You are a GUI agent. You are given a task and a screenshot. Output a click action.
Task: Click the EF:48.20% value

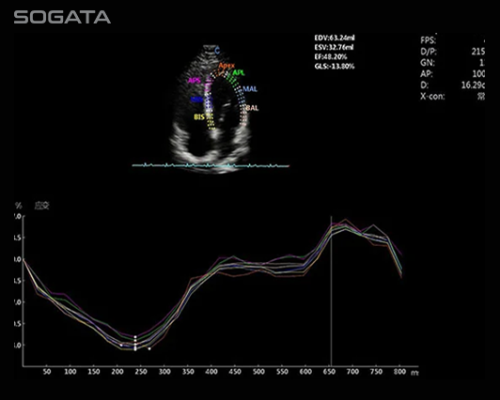[x=330, y=57]
